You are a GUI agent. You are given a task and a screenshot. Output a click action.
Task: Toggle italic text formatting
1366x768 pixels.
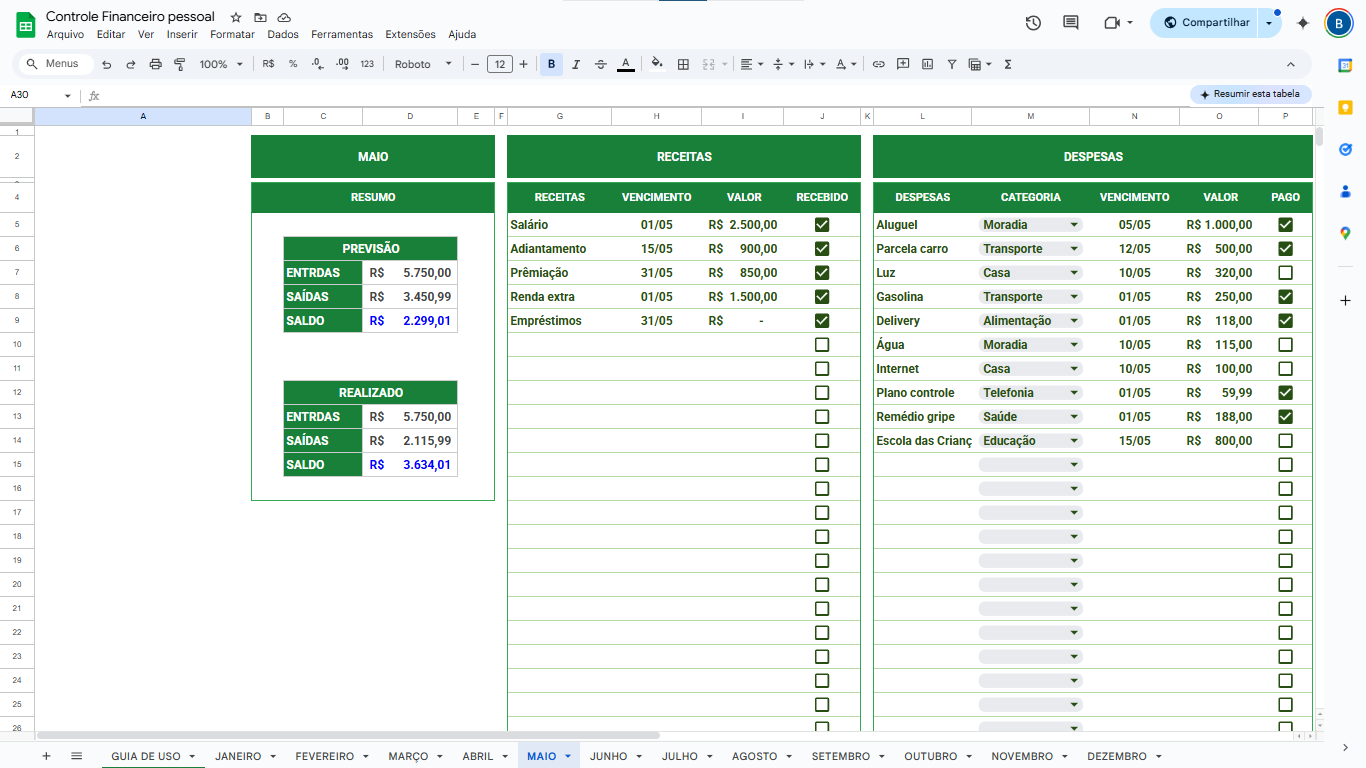pyautogui.click(x=576, y=64)
